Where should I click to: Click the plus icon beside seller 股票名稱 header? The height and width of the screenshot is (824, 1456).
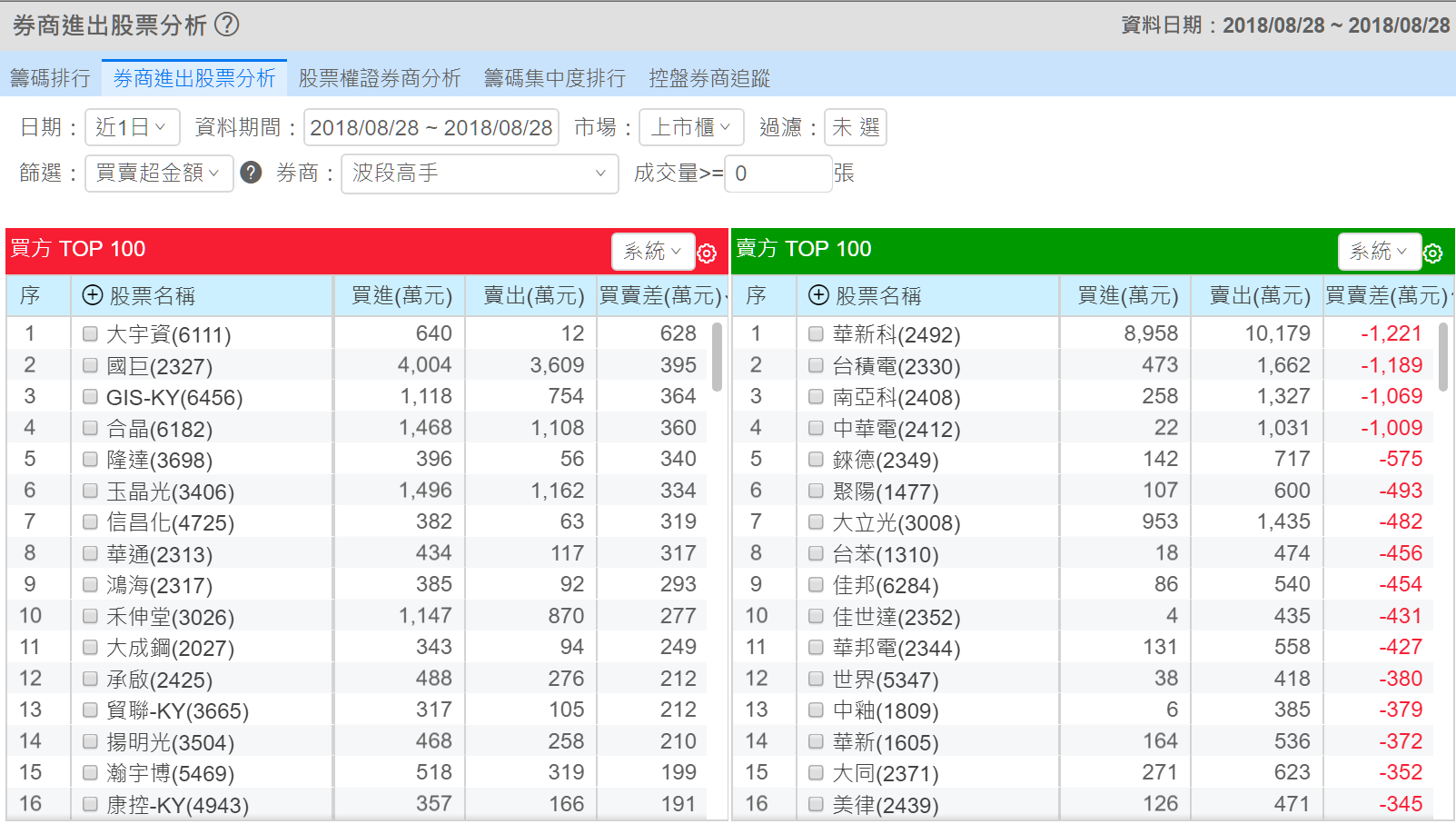click(x=818, y=294)
